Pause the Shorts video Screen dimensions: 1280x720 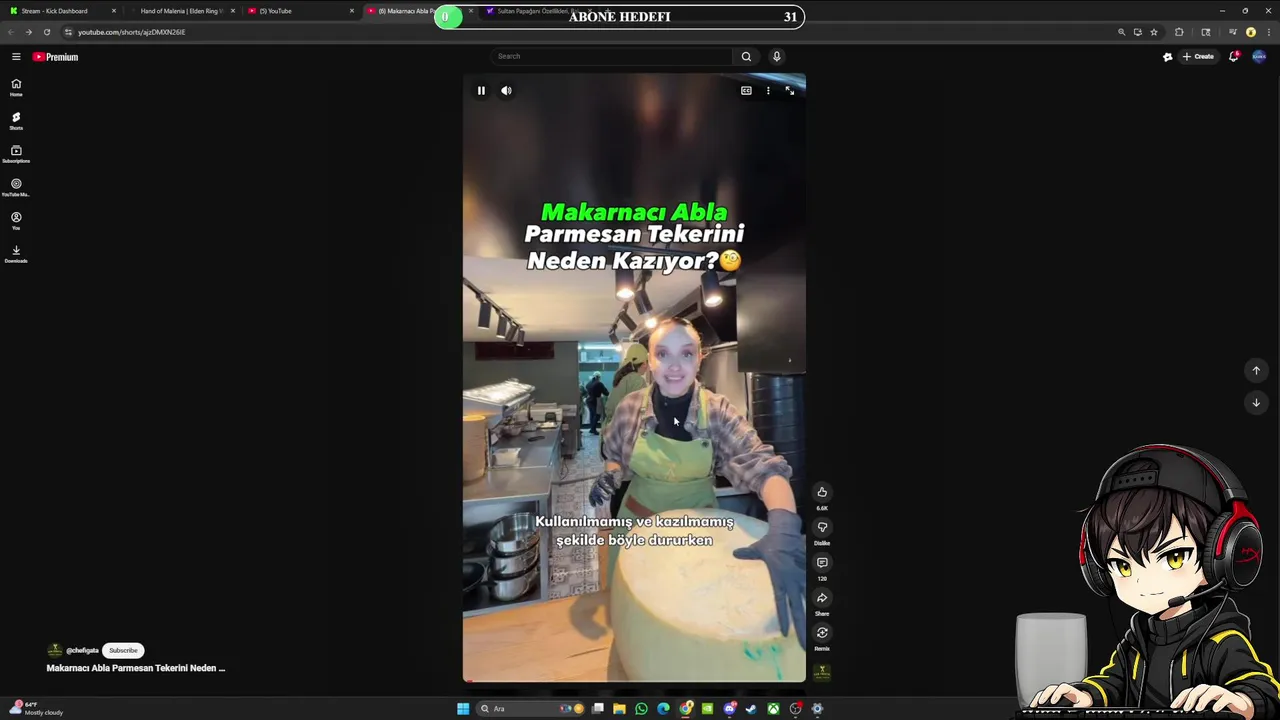[481, 90]
